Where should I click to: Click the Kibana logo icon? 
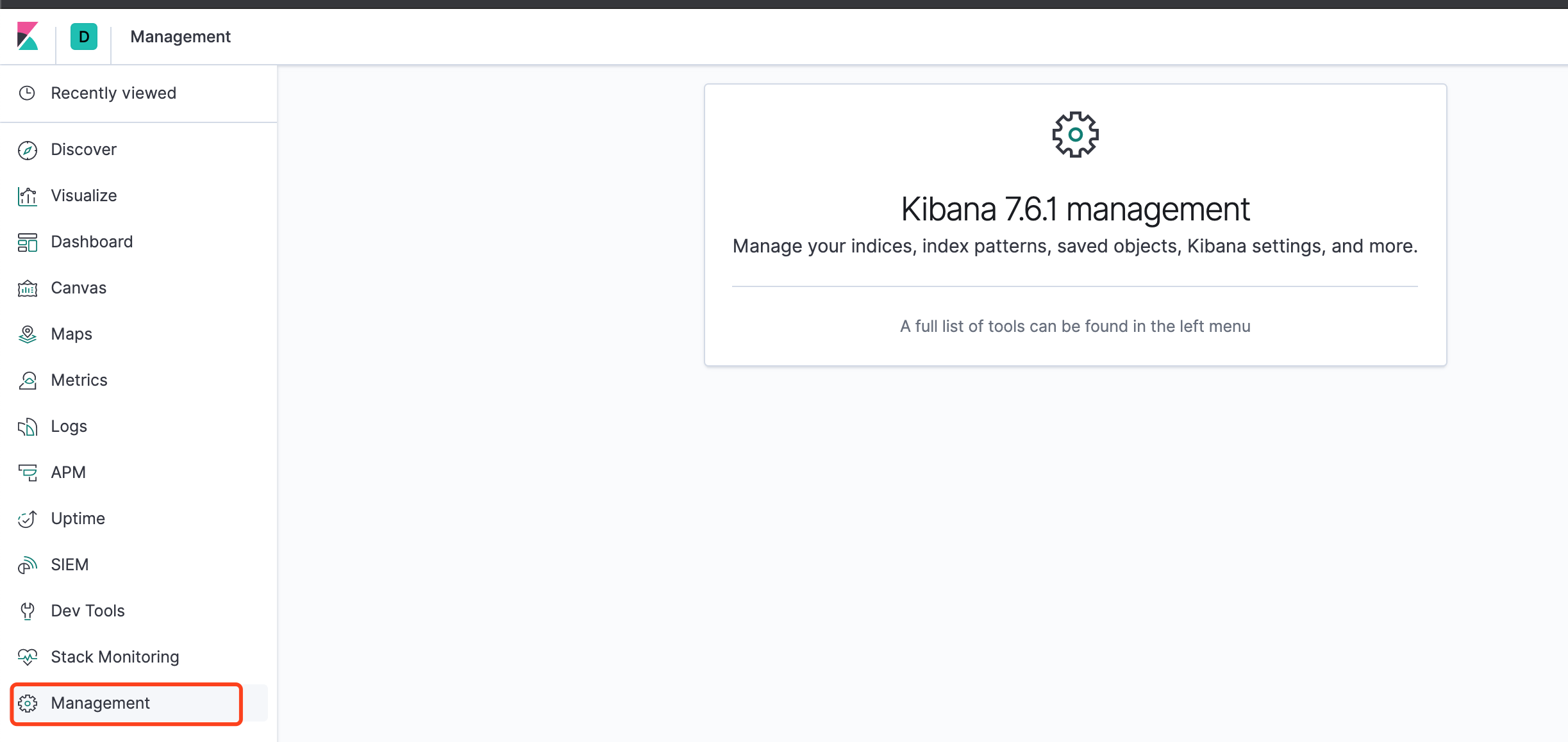[28, 37]
